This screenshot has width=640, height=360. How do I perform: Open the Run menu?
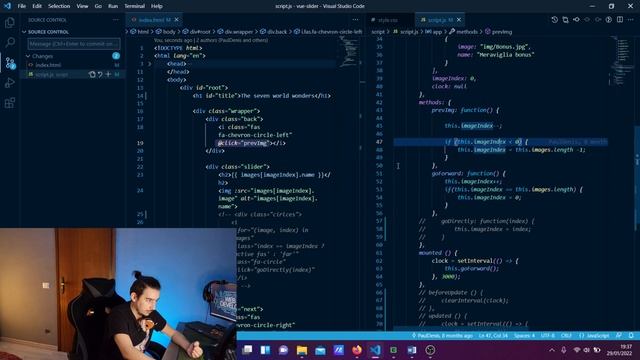pyautogui.click(x=113, y=6)
